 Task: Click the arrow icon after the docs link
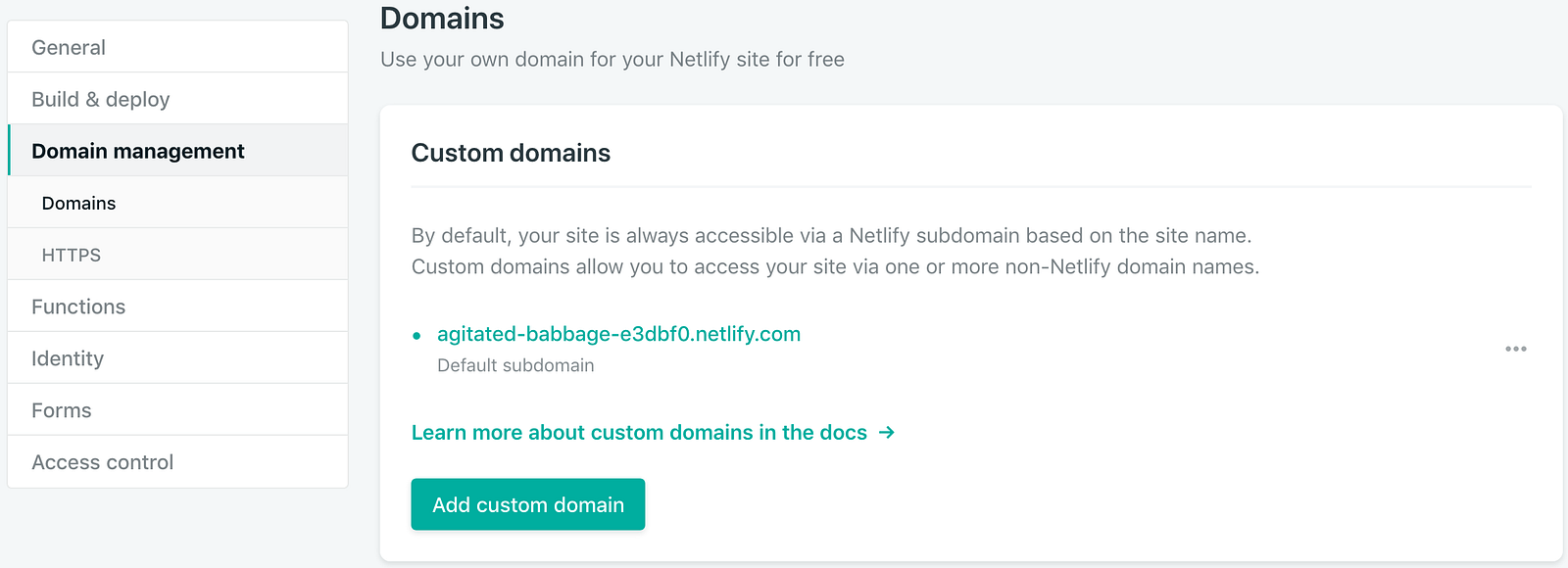click(887, 433)
